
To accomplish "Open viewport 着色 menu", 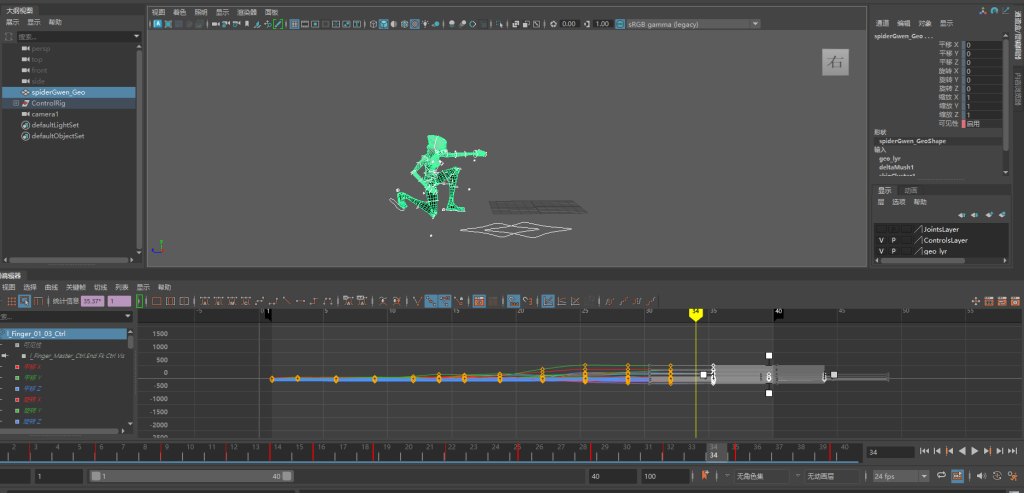I will tap(180, 12).
